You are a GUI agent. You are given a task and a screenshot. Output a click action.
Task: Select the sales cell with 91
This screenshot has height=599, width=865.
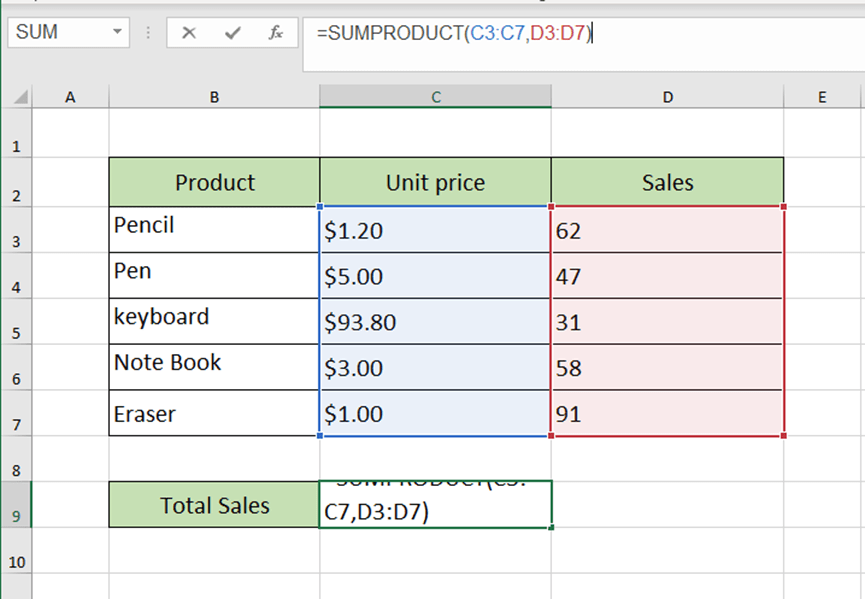[x=668, y=413]
